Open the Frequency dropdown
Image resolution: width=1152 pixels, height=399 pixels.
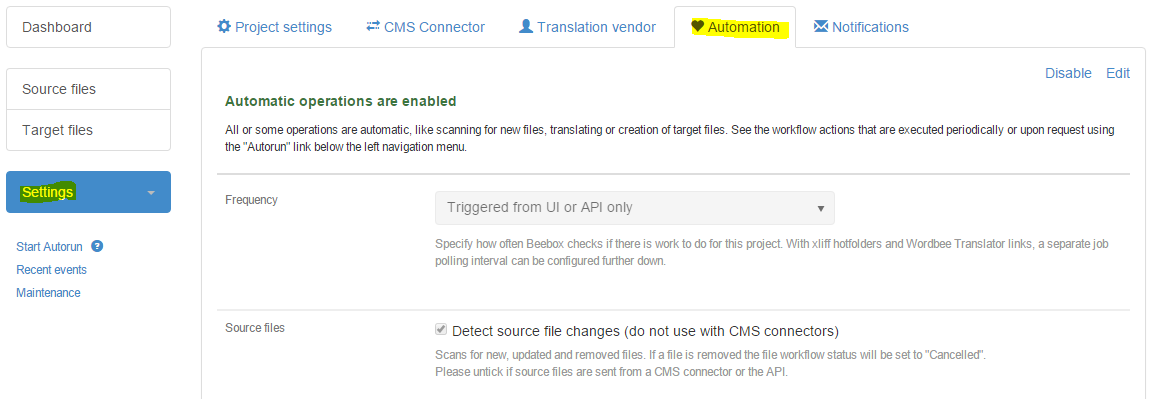coord(635,208)
